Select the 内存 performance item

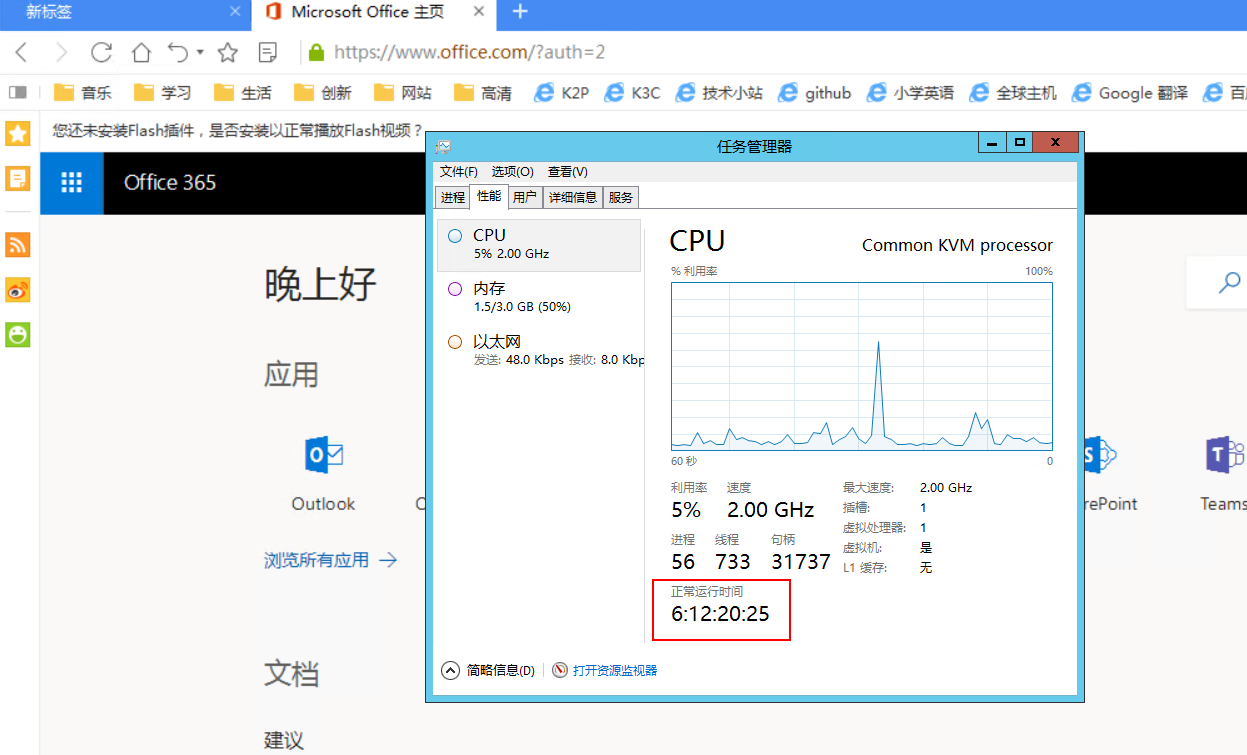[539, 297]
